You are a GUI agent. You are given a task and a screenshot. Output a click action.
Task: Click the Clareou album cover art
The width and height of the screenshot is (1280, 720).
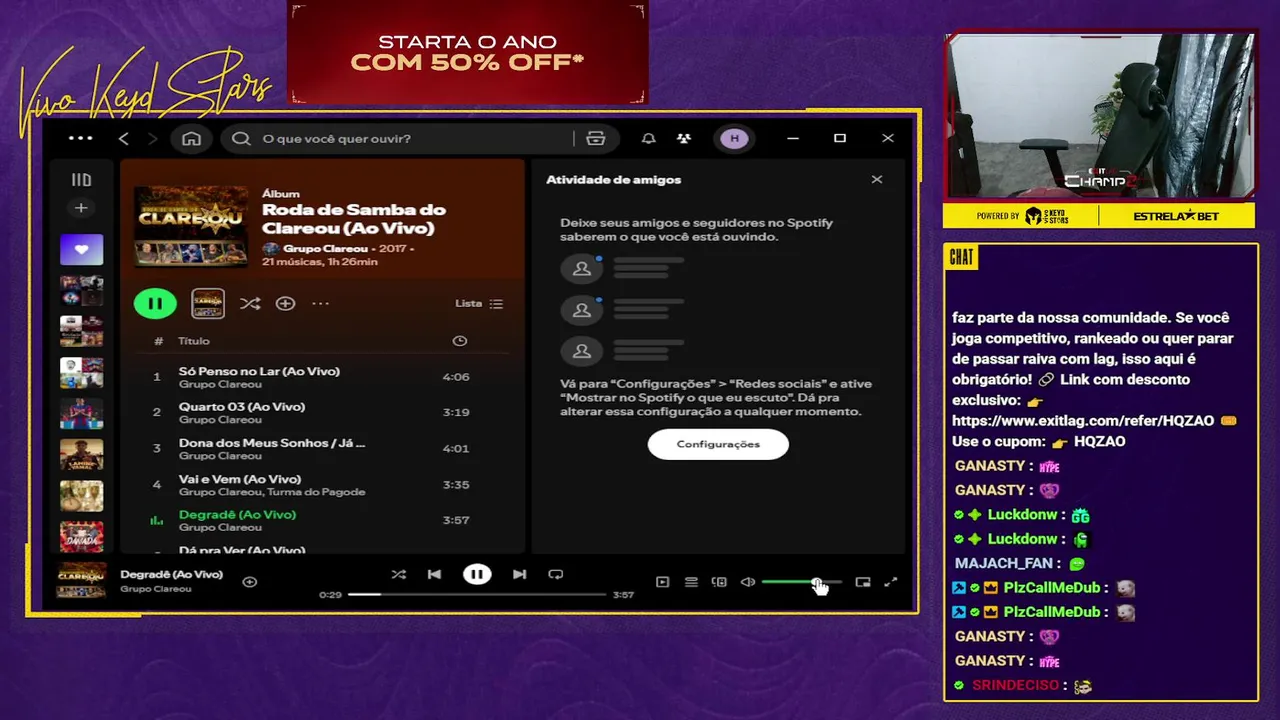pos(191,225)
